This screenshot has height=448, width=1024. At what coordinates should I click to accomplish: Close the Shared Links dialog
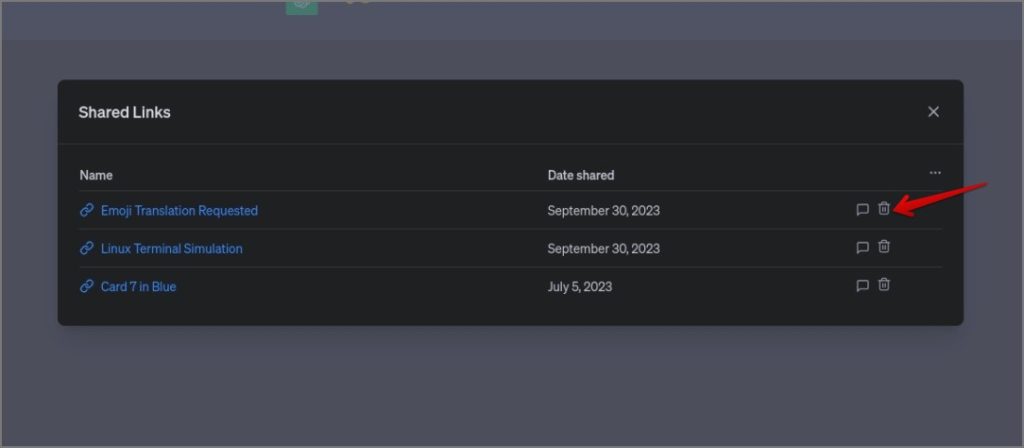[933, 112]
